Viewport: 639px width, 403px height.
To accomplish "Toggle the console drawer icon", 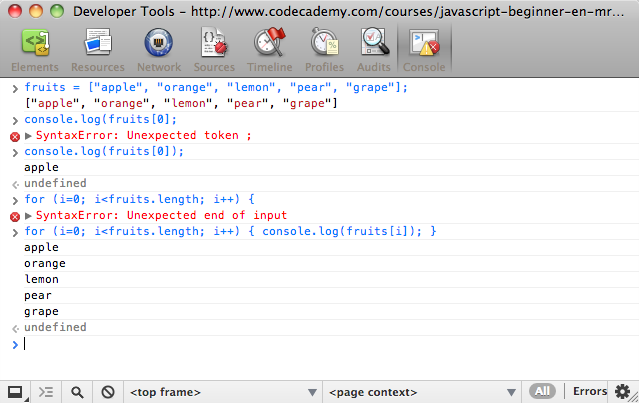I will click(x=46, y=392).
